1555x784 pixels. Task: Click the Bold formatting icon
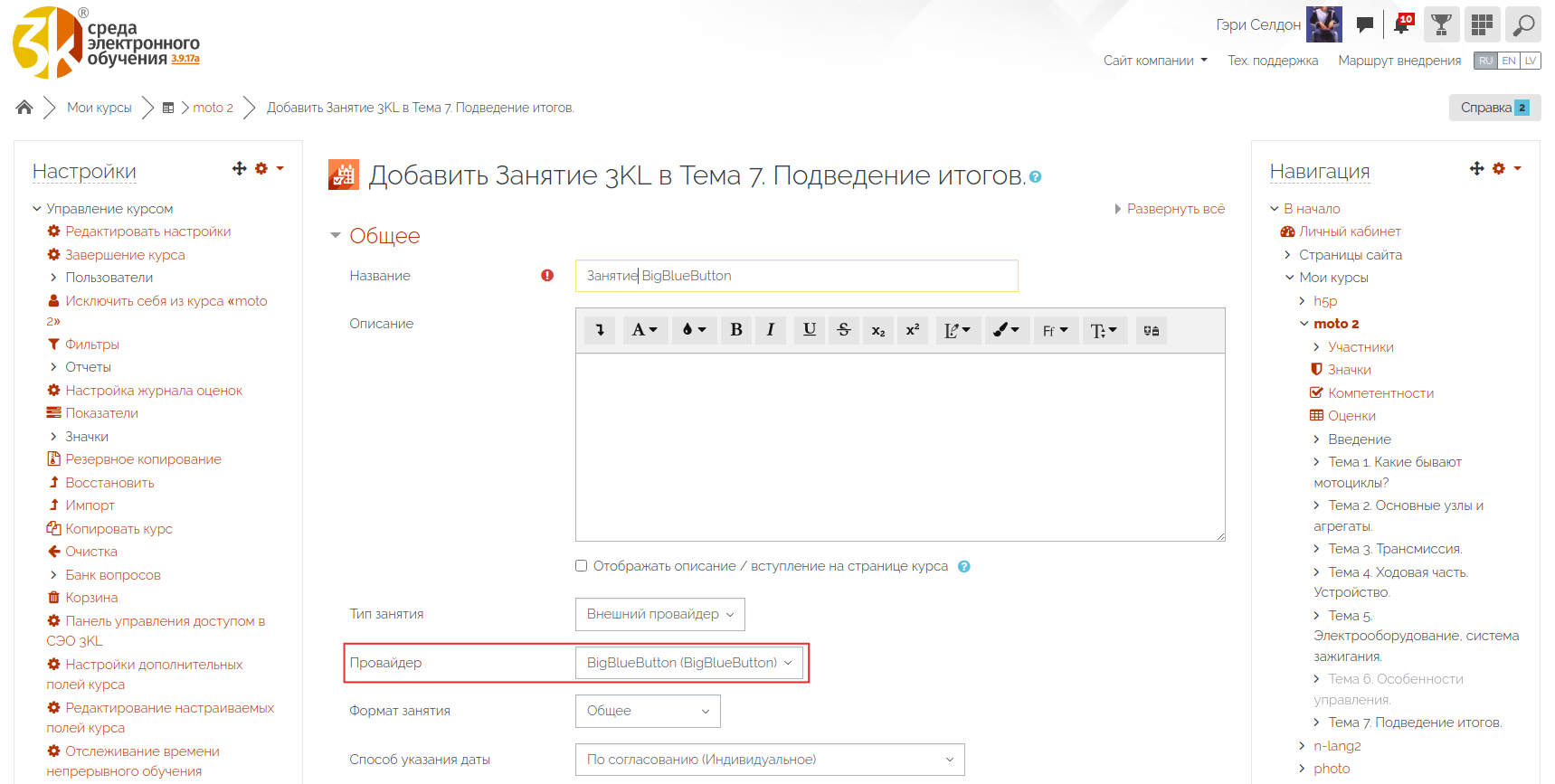pos(736,330)
